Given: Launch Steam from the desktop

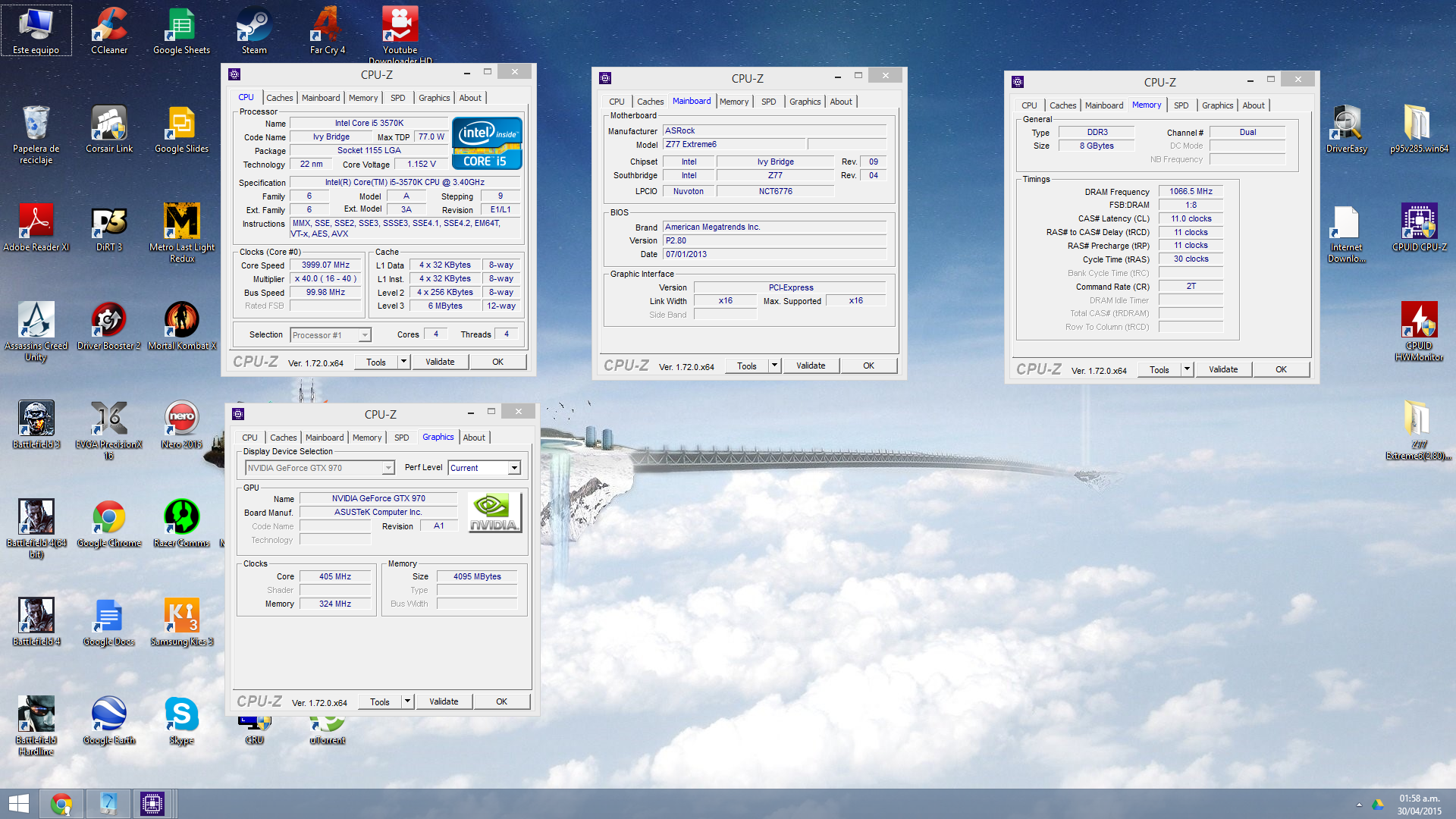Looking at the screenshot, I should click(x=254, y=30).
